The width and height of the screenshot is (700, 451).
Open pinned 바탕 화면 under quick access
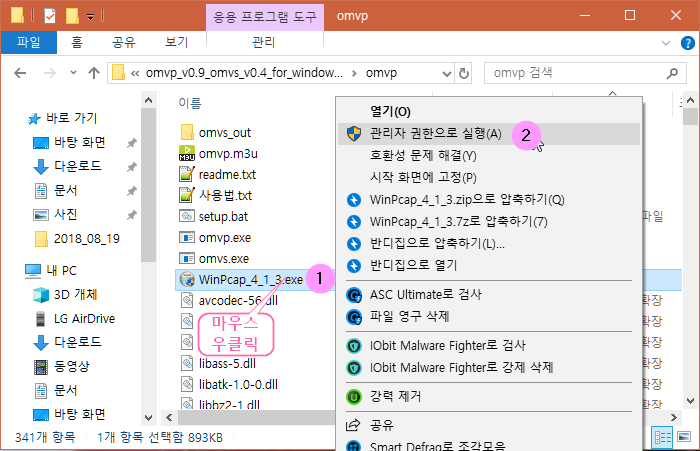point(79,142)
